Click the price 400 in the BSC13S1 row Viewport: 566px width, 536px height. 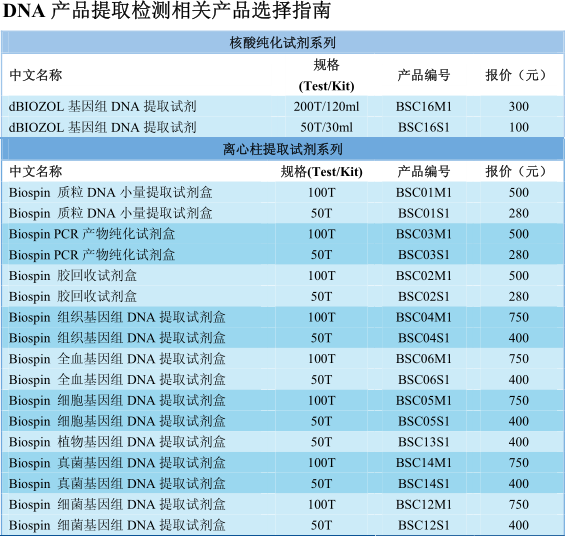click(519, 442)
